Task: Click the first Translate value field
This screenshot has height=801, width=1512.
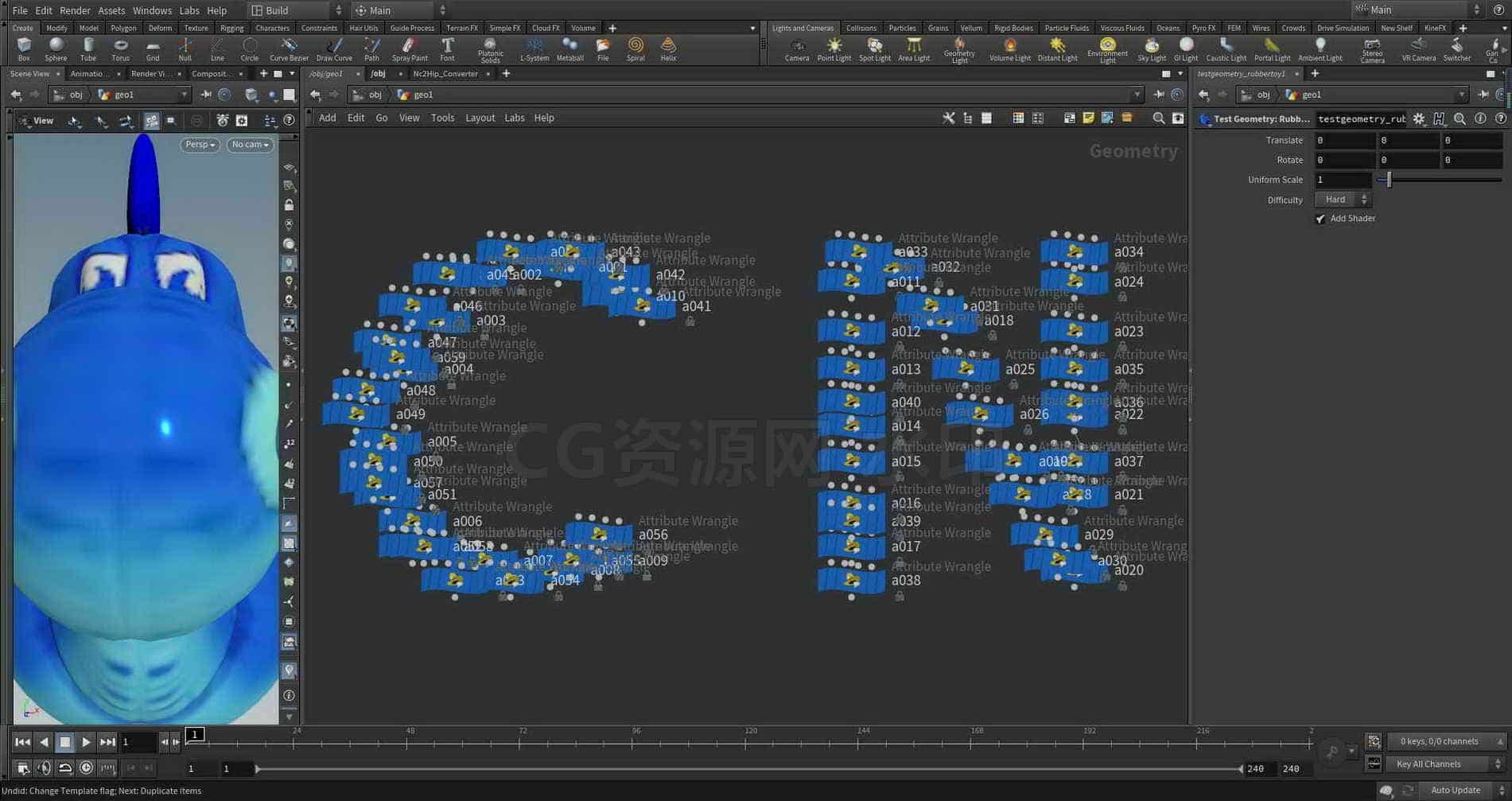Action: (x=1344, y=140)
